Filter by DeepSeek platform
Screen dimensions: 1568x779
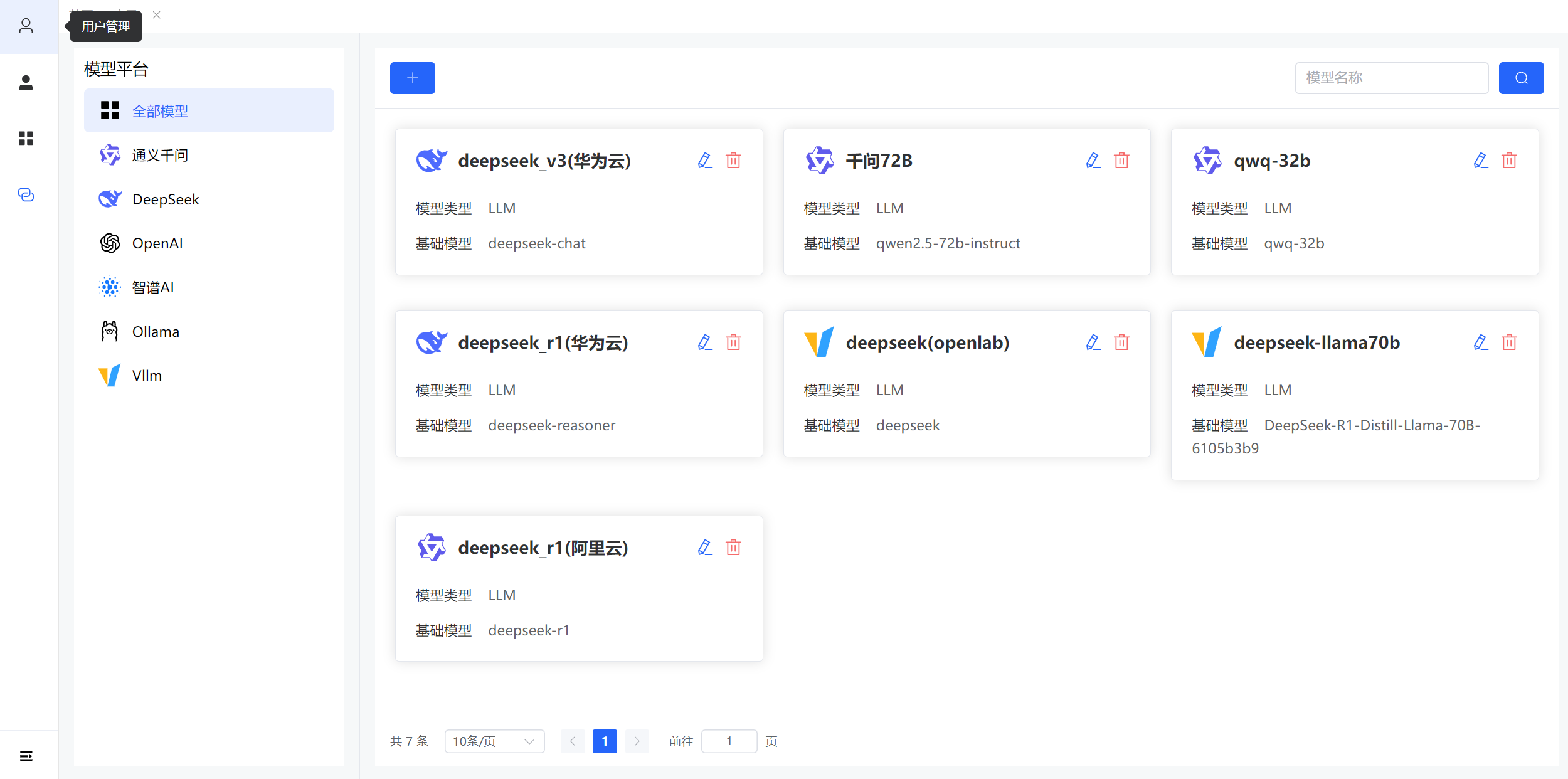point(209,199)
